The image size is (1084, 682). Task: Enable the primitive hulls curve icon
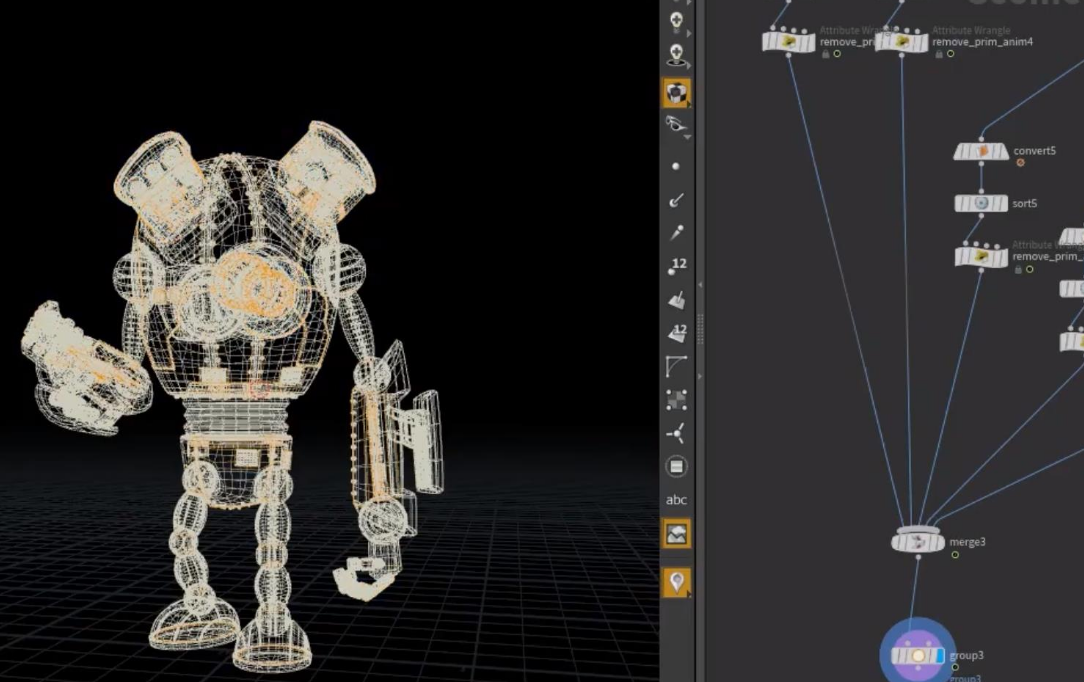tap(677, 366)
